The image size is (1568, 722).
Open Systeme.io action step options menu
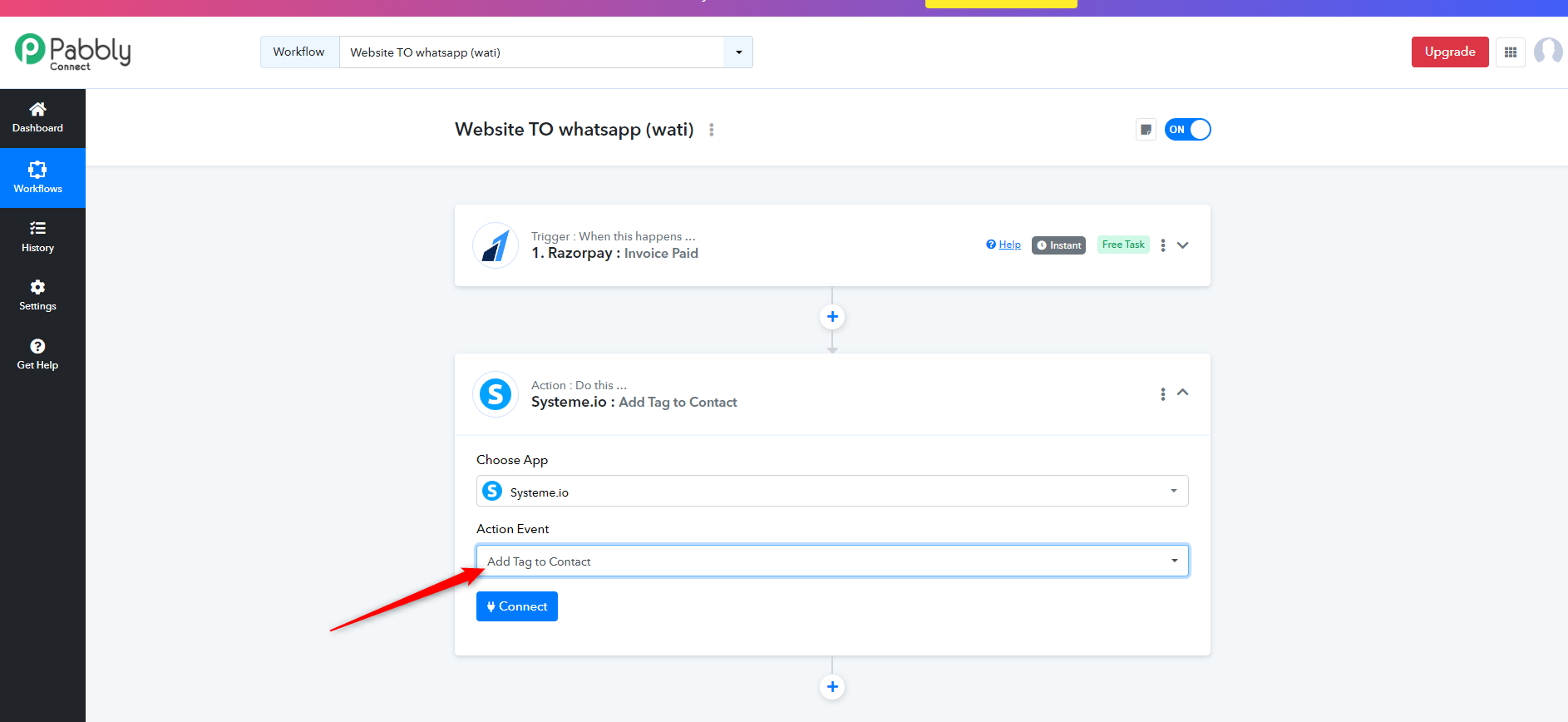[1163, 394]
